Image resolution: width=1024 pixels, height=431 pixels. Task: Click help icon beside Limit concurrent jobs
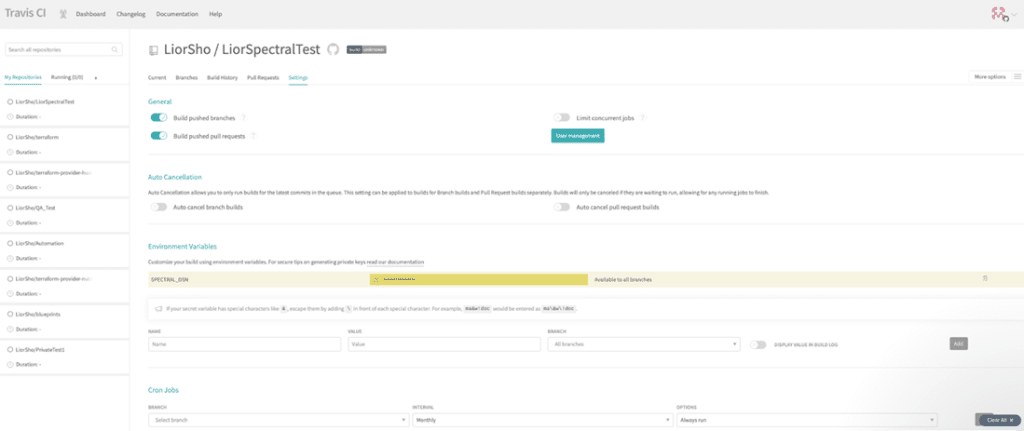(x=642, y=118)
